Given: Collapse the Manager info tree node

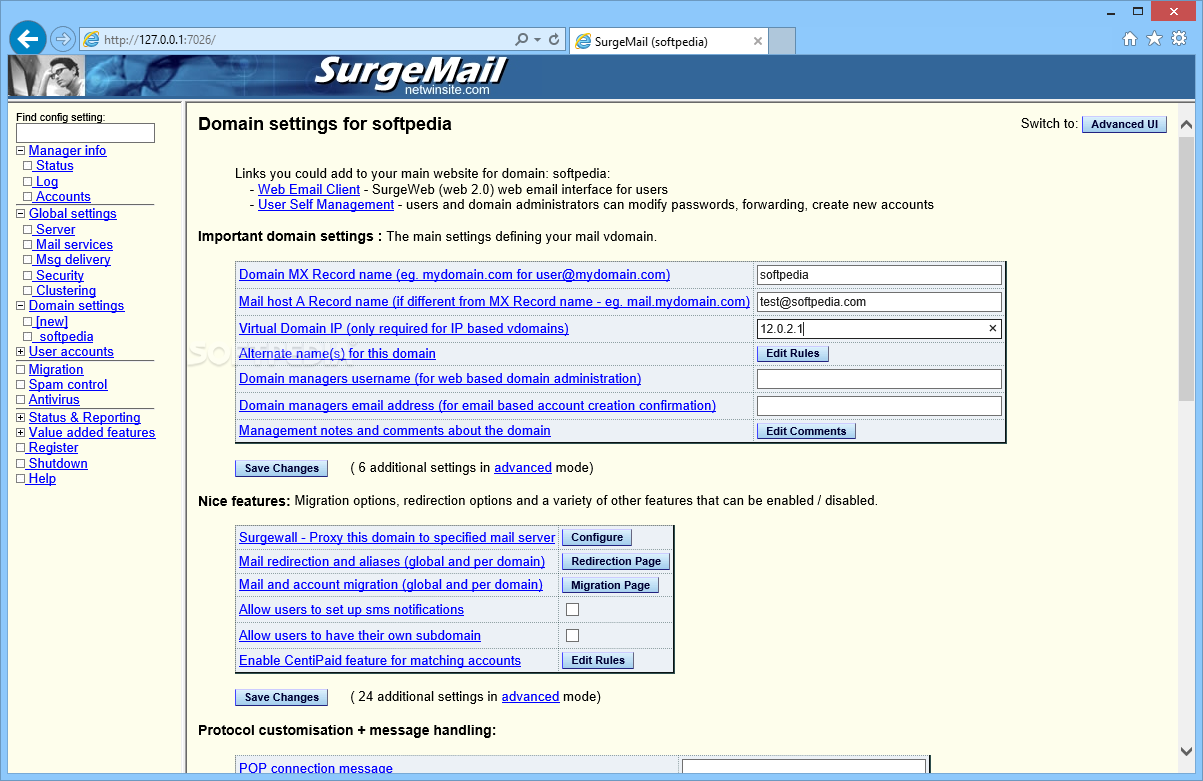Looking at the screenshot, I should point(20,151).
